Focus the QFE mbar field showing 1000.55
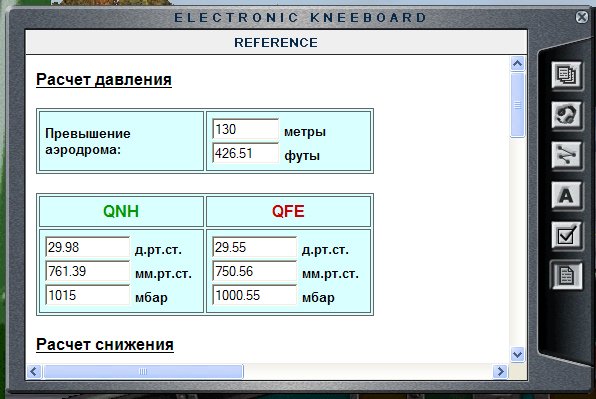596x399 pixels. 254,295
